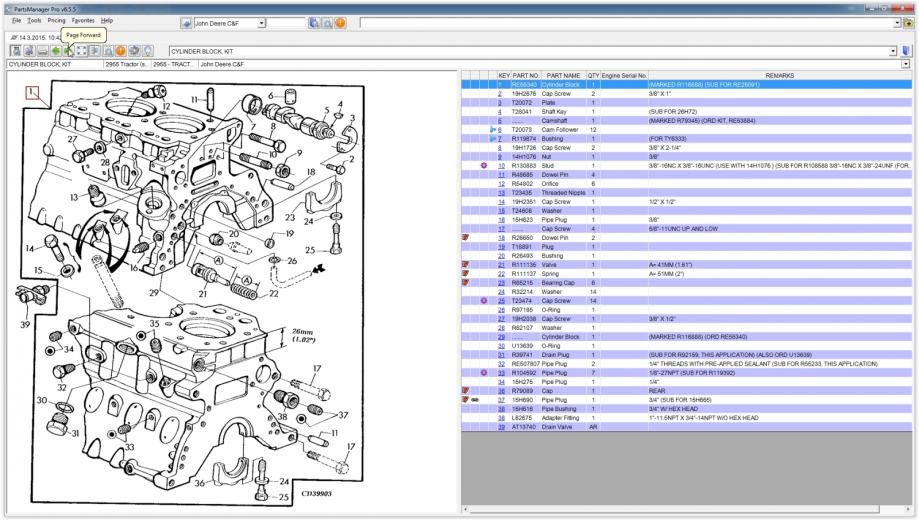919x520 pixels.
Task: Click the CYLINDER BLOCK, KIT breadcrumb segment
Action: pos(55,64)
